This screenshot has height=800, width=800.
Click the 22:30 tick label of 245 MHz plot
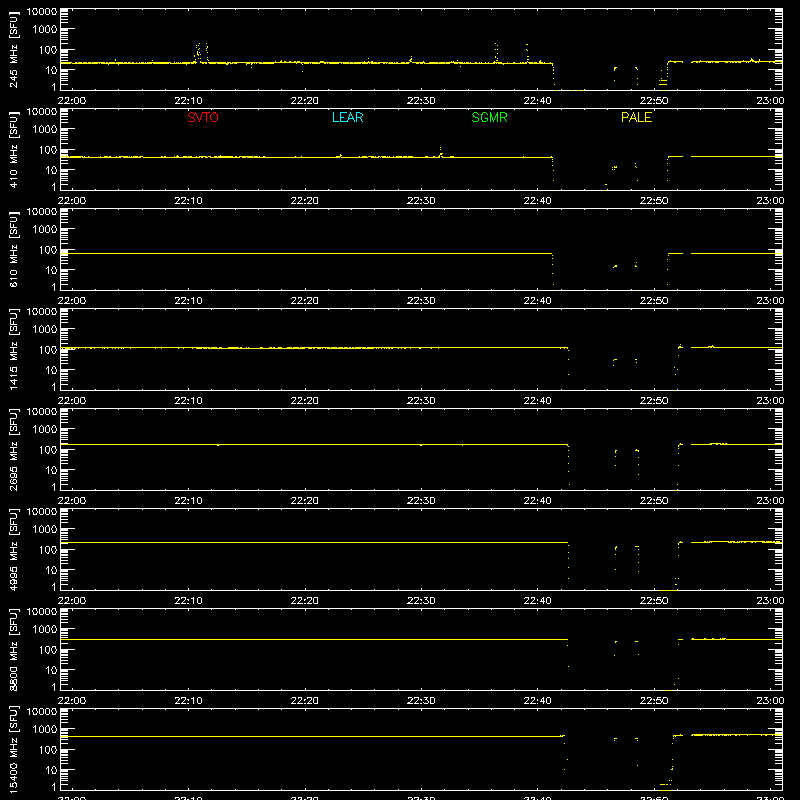click(x=421, y=101)
